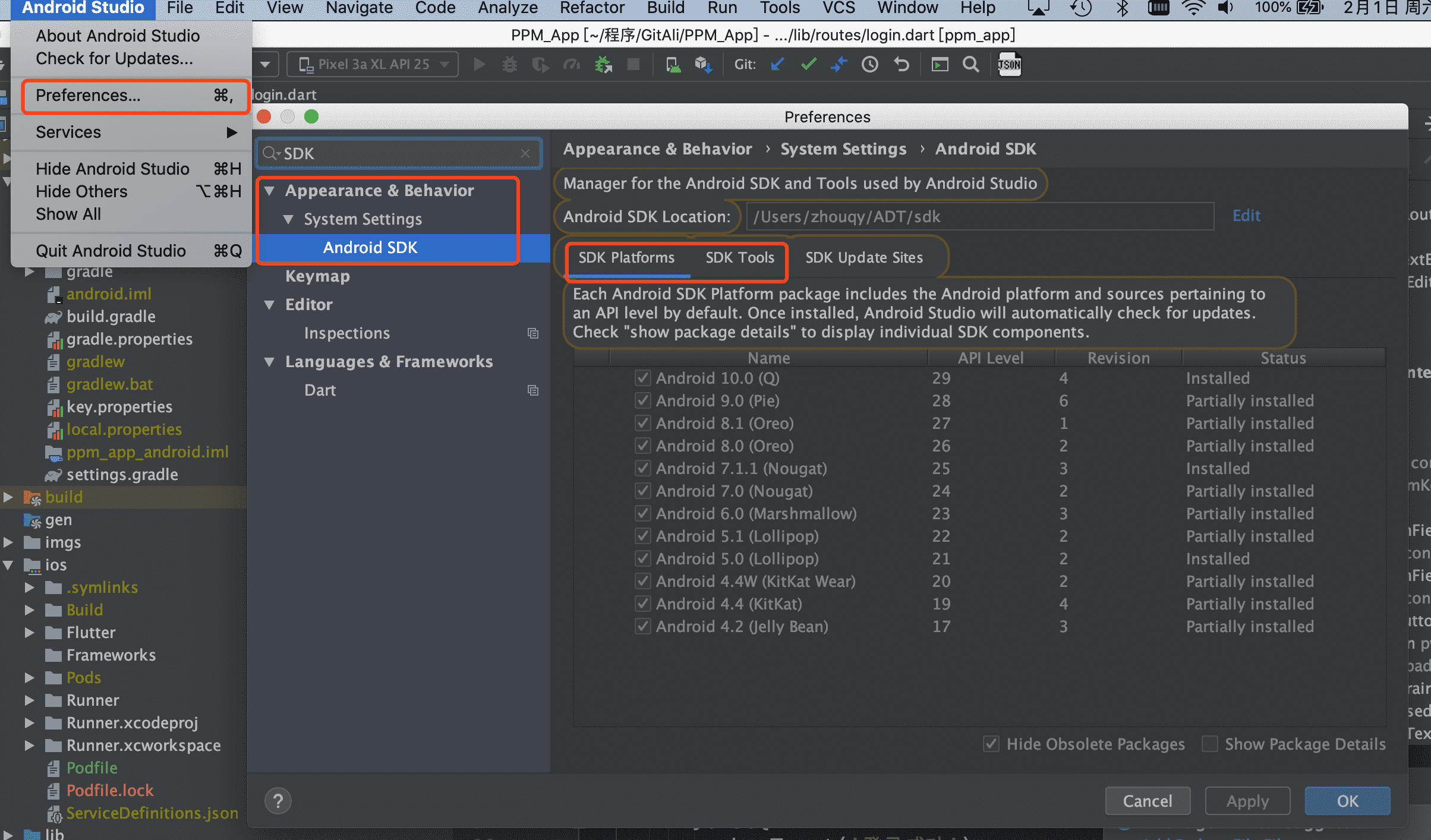Clear the SDK search field with X
The image size is (1431, 840).
point(525,153)
